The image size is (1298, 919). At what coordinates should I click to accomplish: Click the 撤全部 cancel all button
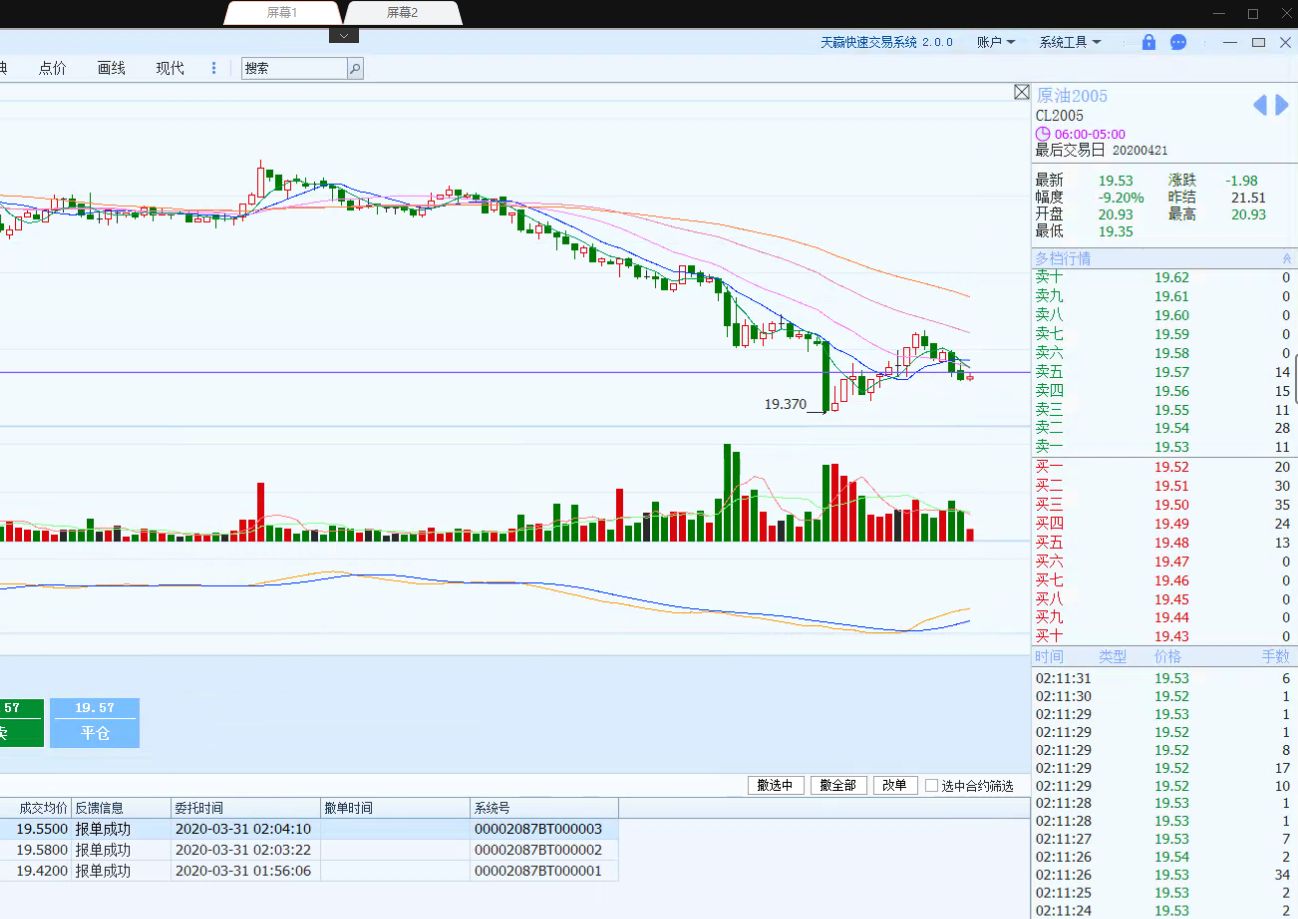838,786
